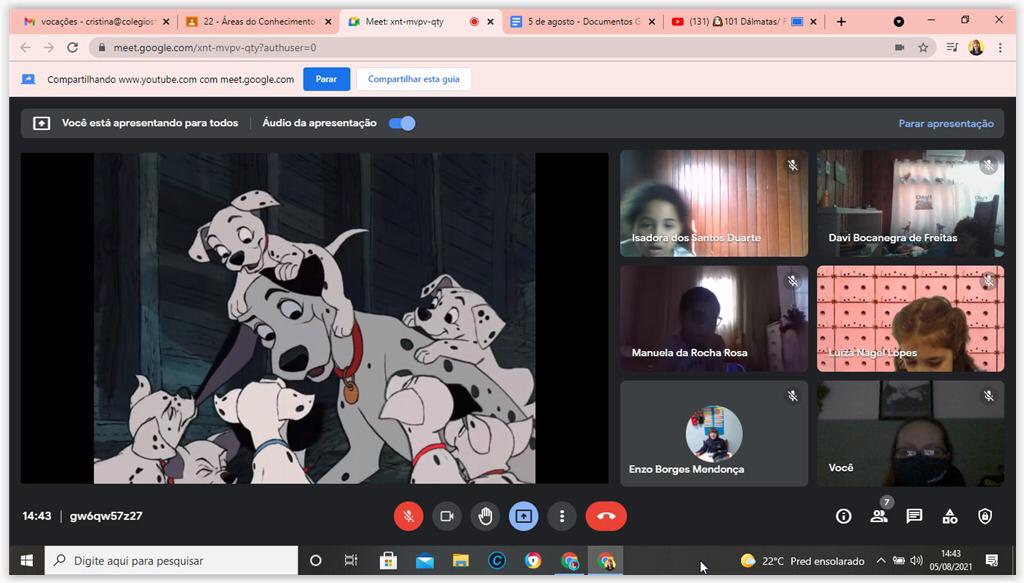1024x583 pixels.
Task: Open the three-dot more options menu
Action: tap(563, 516)
